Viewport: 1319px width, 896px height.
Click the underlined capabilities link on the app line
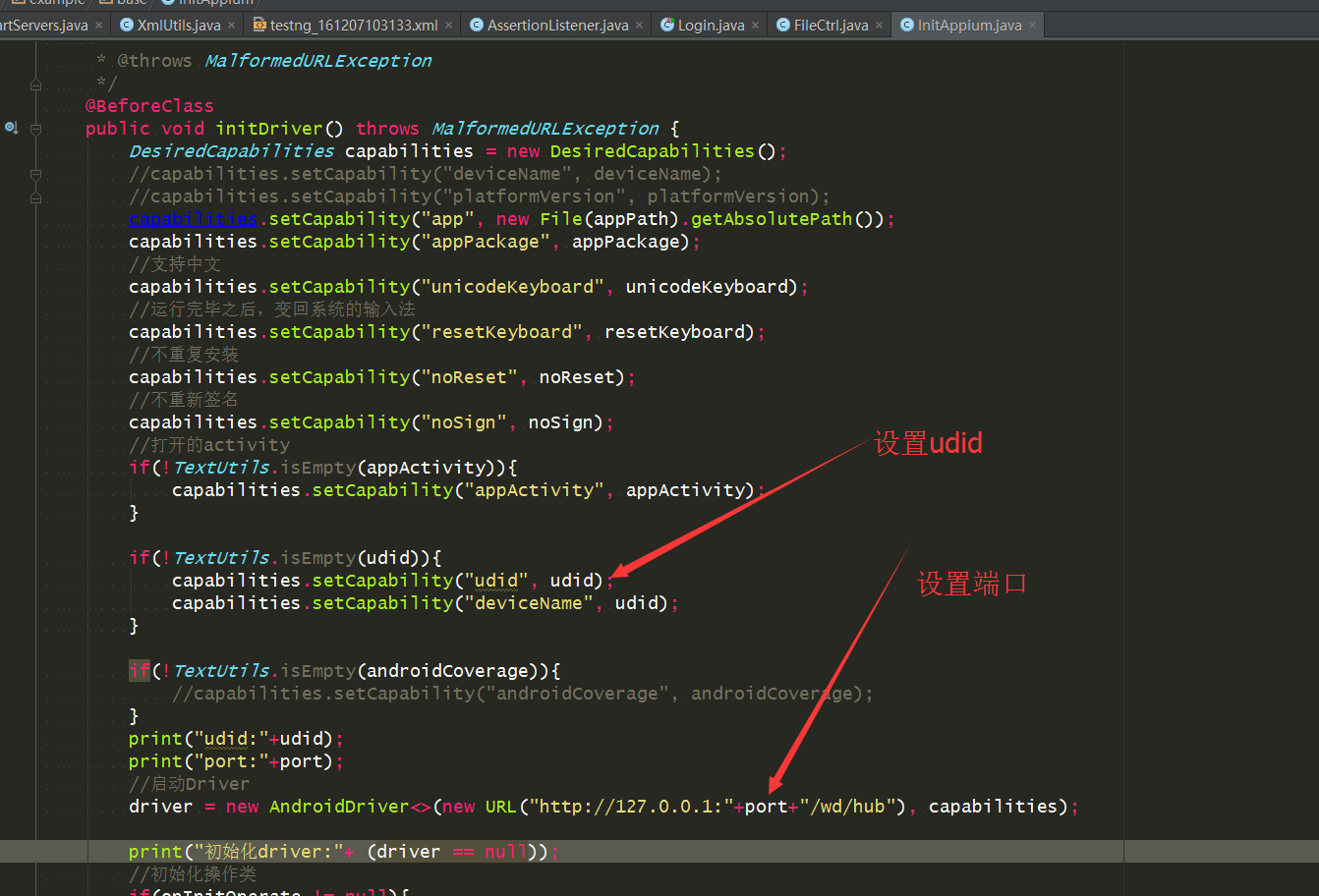(x=193, y=219)
